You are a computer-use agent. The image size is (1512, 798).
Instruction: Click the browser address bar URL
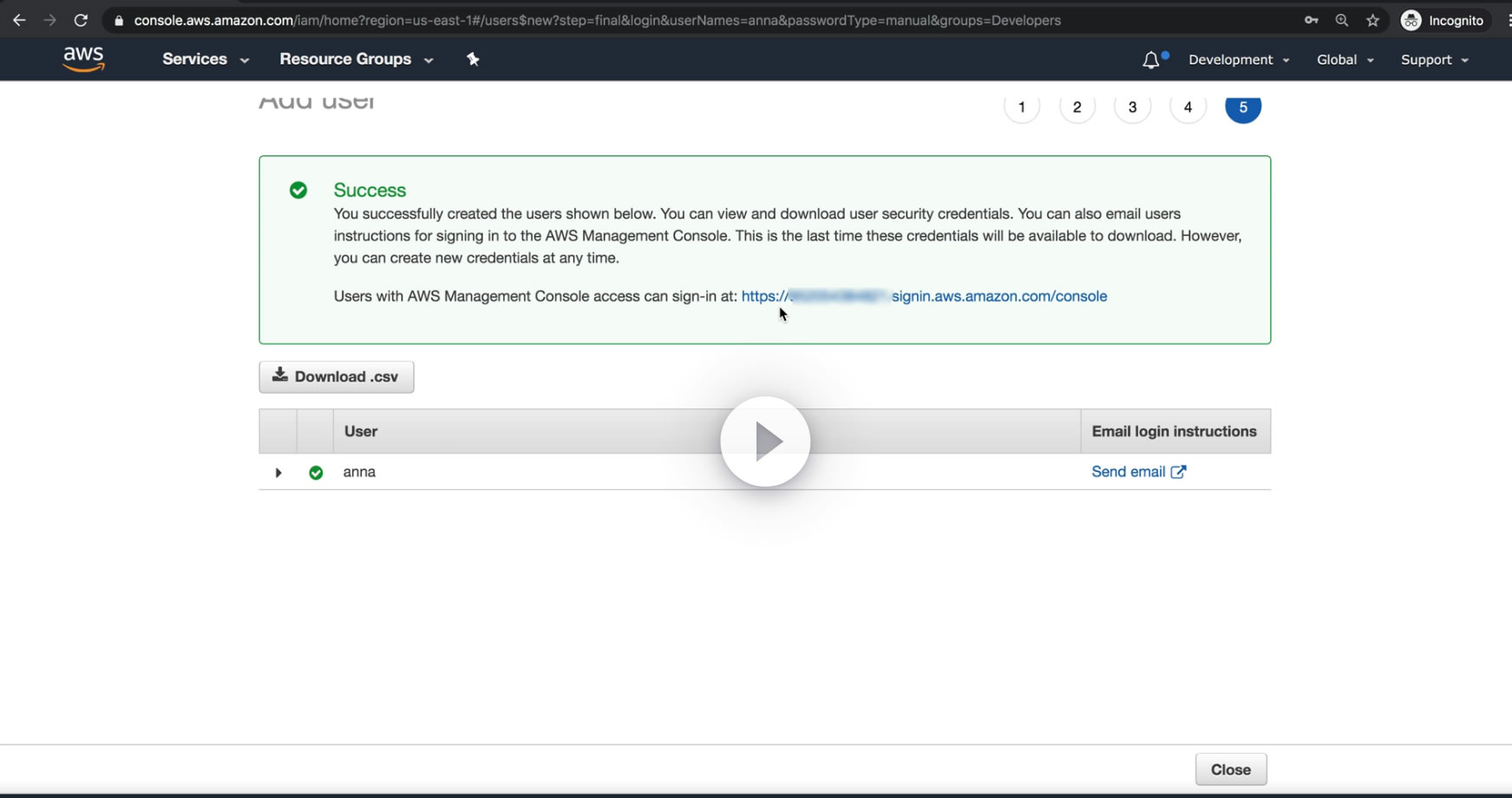(597, 20)
